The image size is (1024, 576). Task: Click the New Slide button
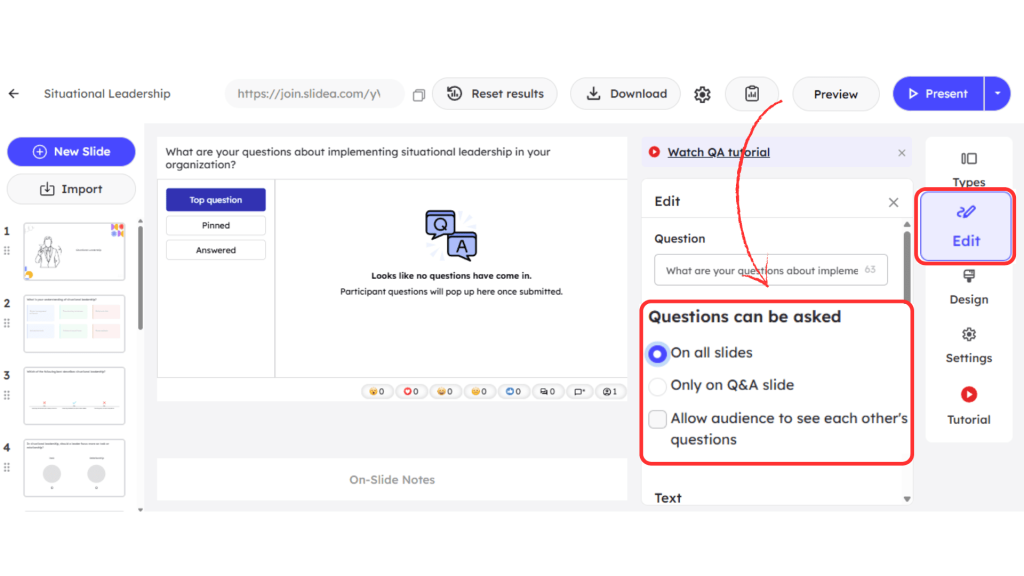tap(71, 152)
